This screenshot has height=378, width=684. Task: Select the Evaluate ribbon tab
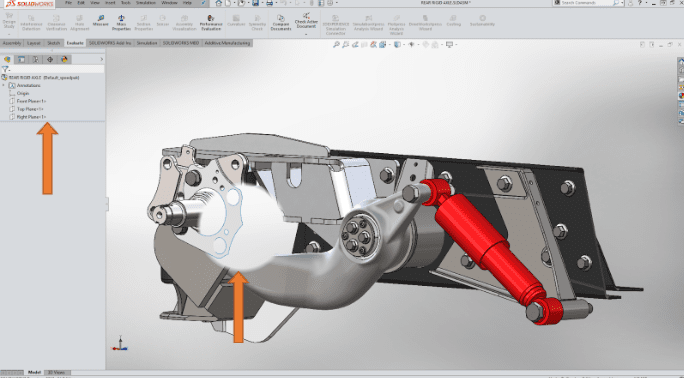[x=75, y=43]
